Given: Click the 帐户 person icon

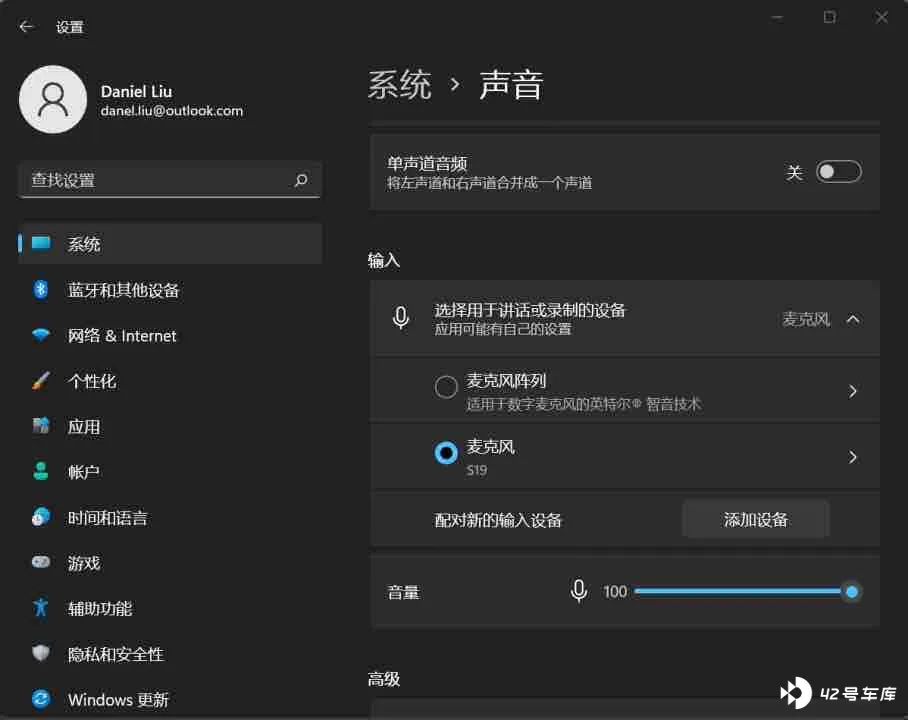Looking at the screenshot, I should (x=41, y=472).
